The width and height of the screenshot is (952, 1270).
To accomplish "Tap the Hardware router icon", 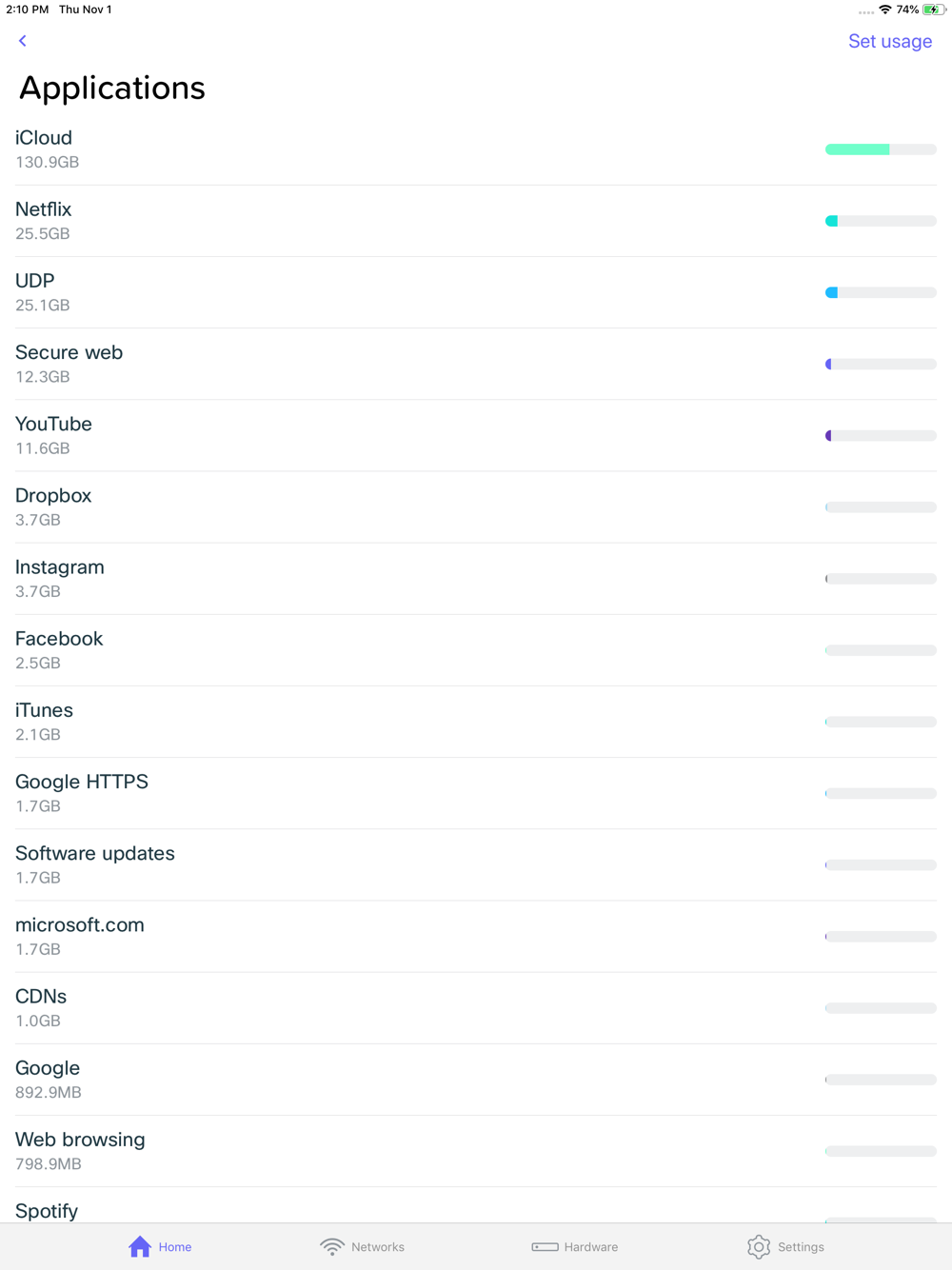I will point(545,1246).
